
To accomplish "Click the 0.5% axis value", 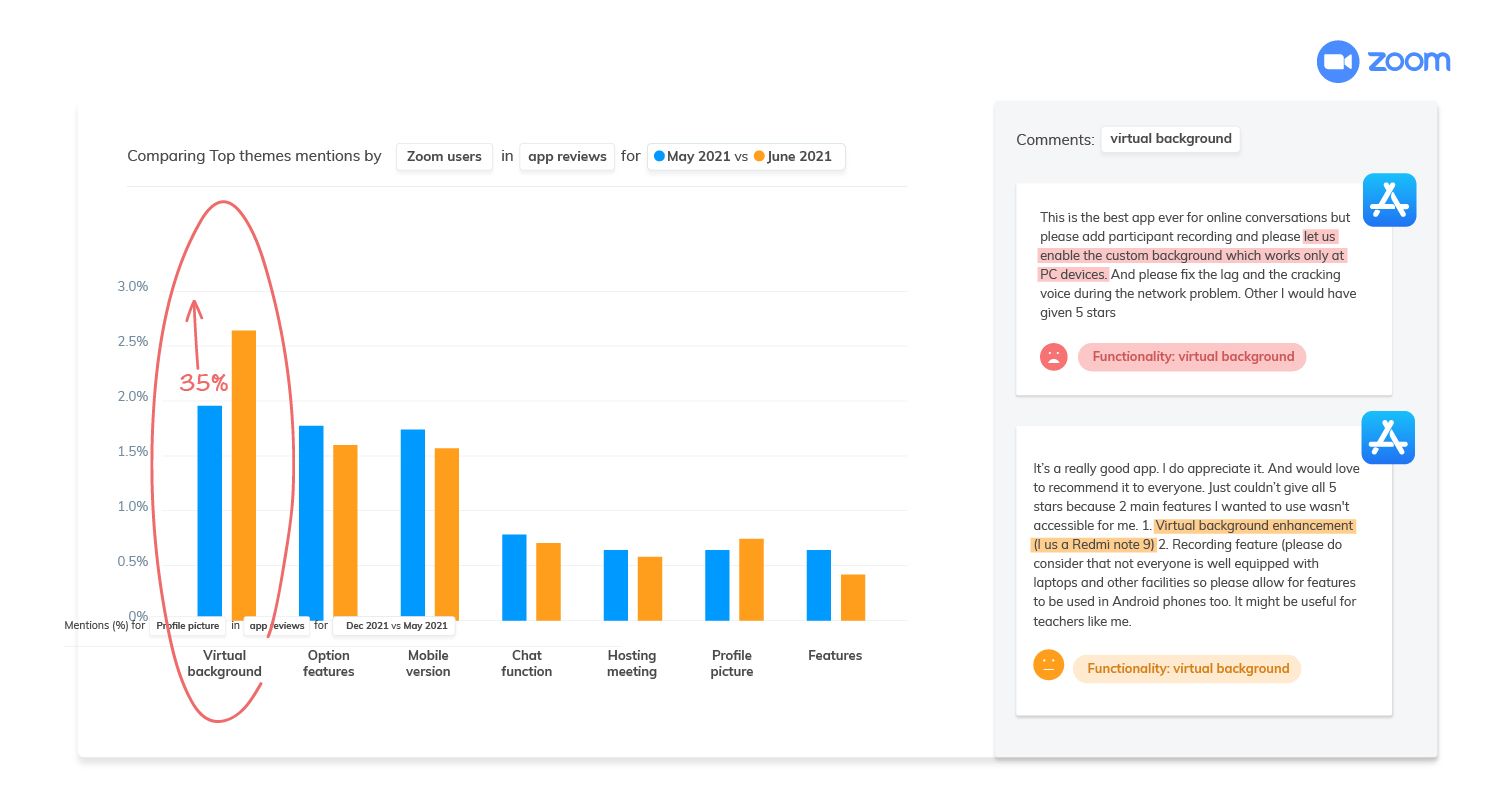I will (132, 562).
